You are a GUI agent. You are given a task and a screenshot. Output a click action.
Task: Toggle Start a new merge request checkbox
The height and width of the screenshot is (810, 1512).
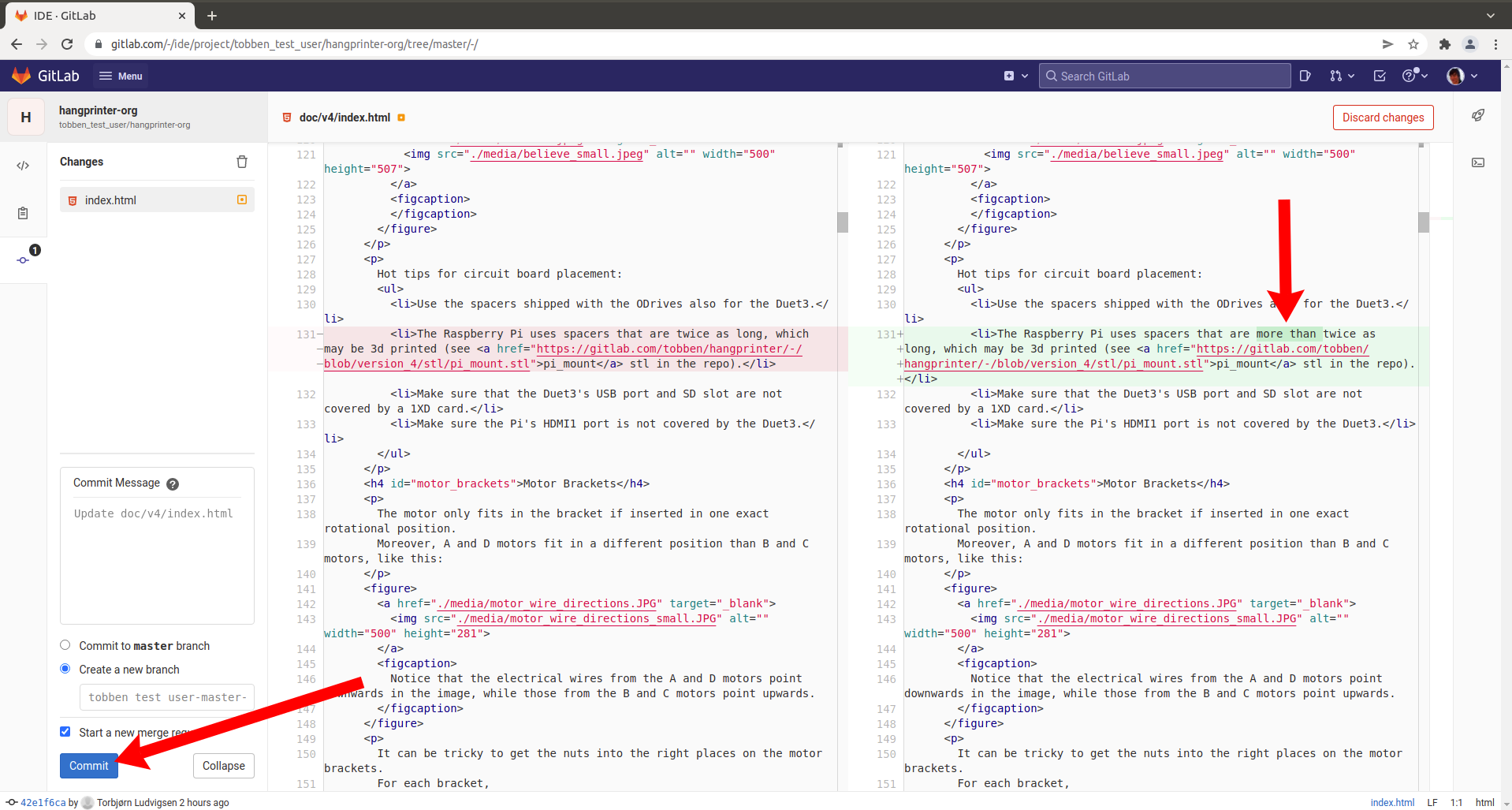tap(65, 732)
